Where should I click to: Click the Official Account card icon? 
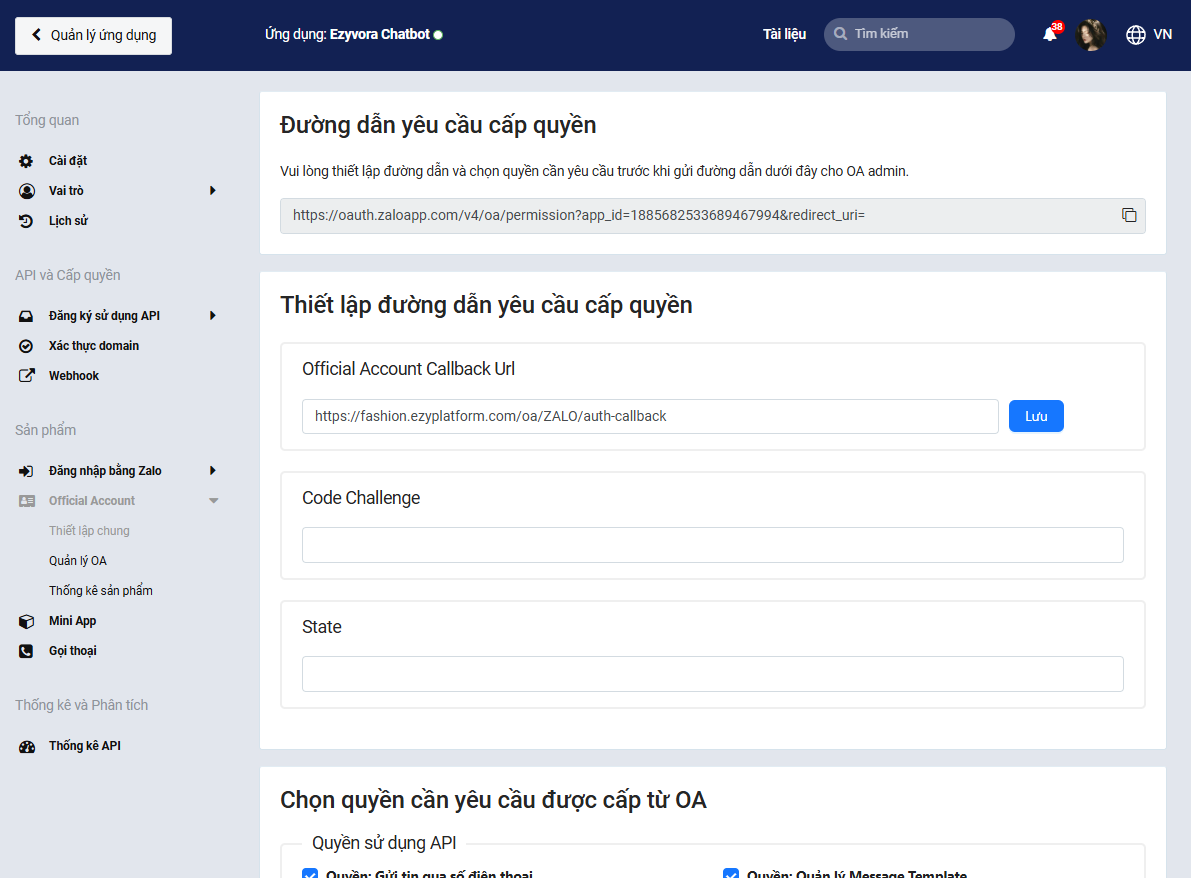coord(27,501)
